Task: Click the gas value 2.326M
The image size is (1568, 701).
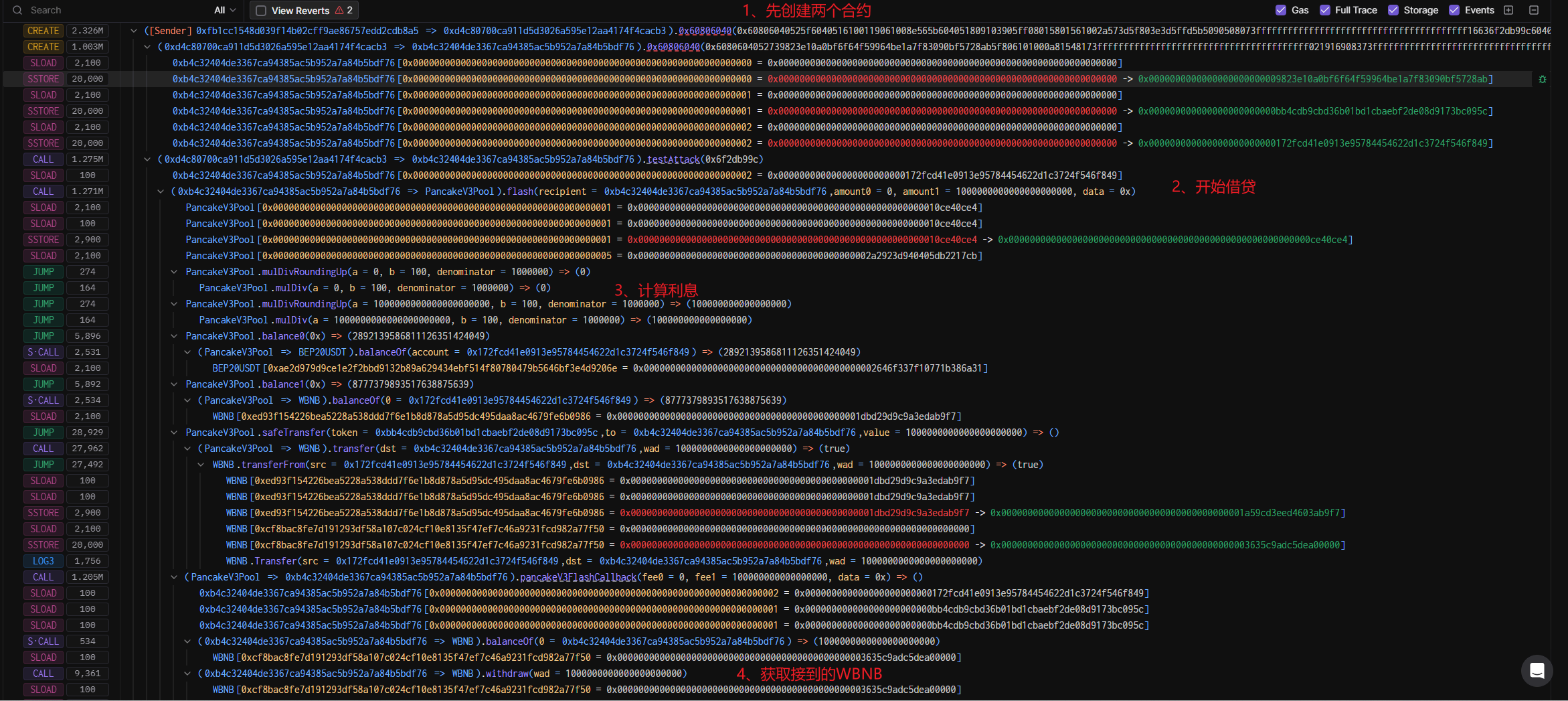Action: (88, 31)
